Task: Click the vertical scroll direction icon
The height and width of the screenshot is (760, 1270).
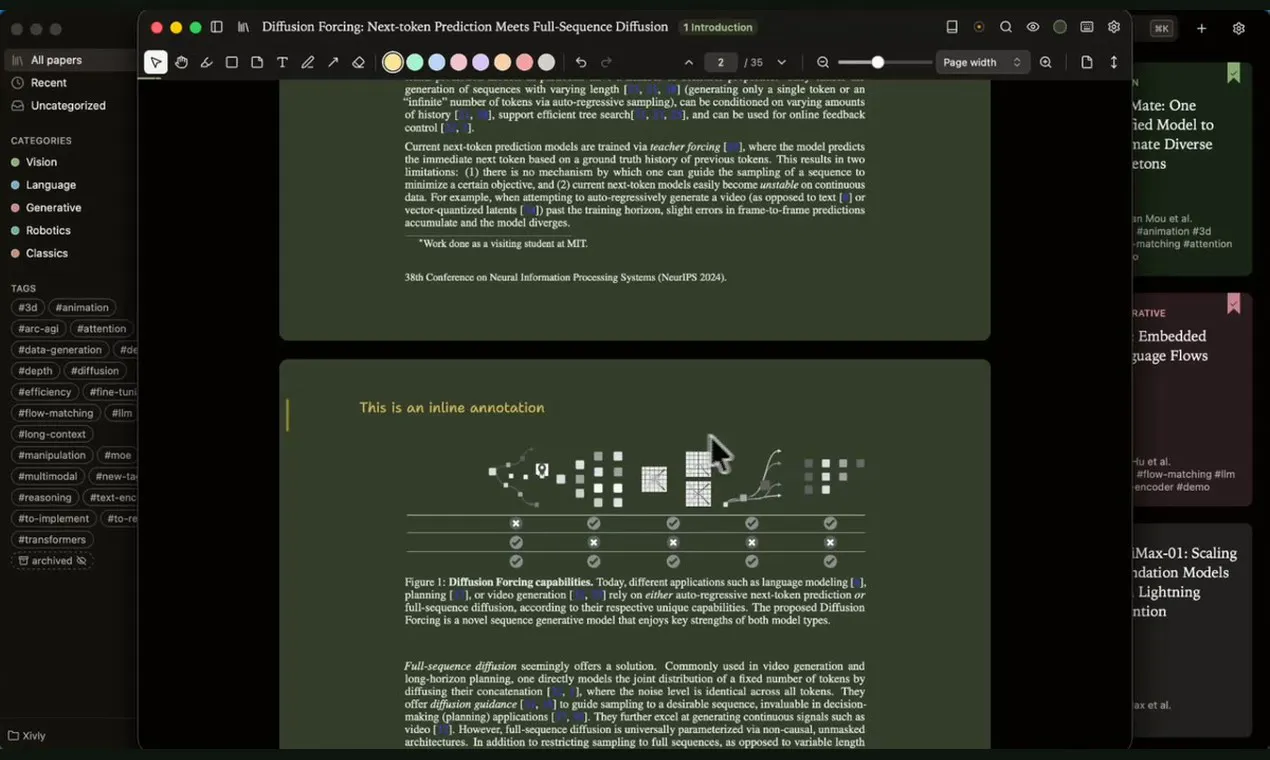Action: click(x=1114, y=62)
